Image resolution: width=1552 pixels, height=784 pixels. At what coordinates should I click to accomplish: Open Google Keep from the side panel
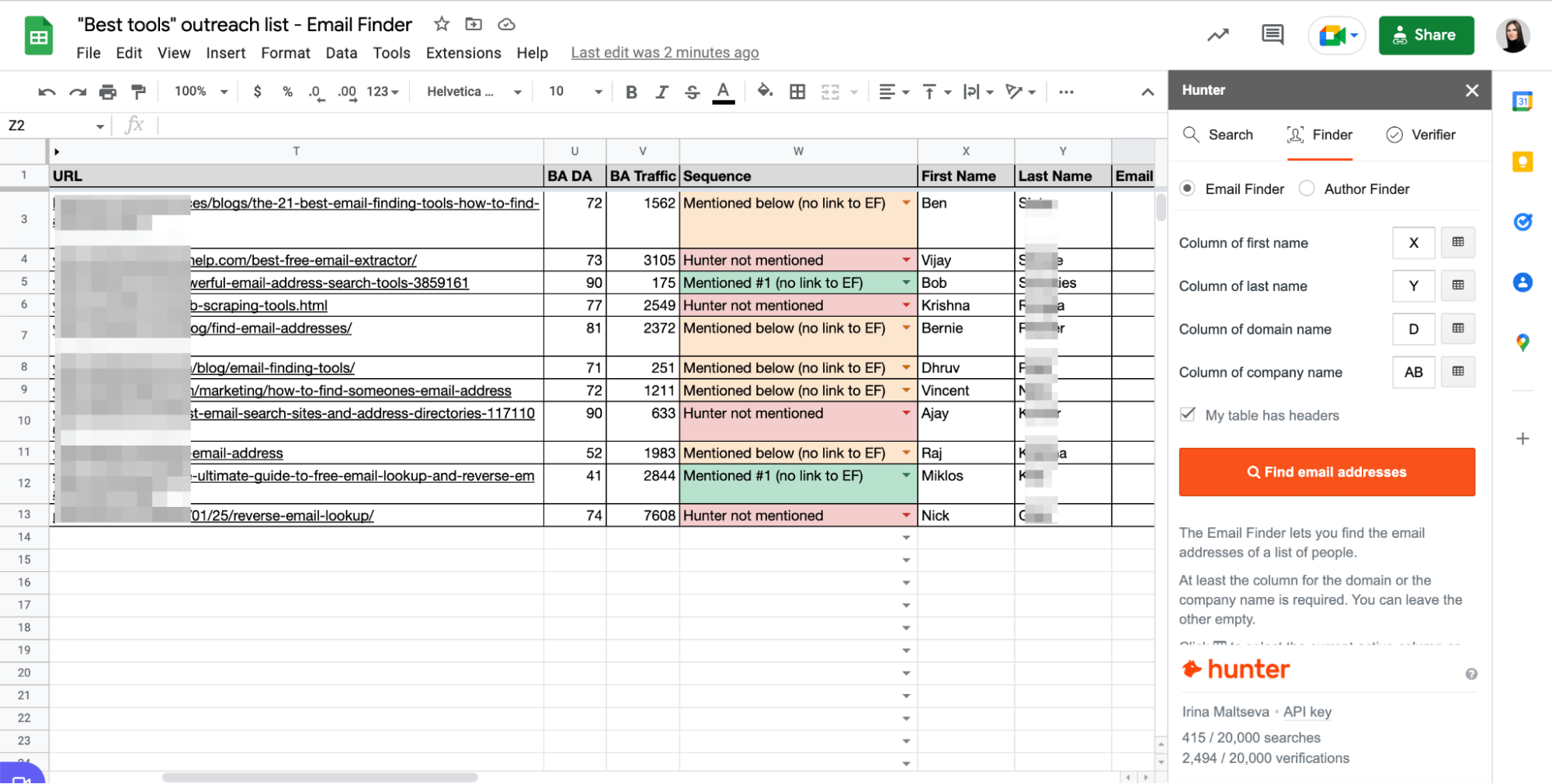tap(1522, 162)
